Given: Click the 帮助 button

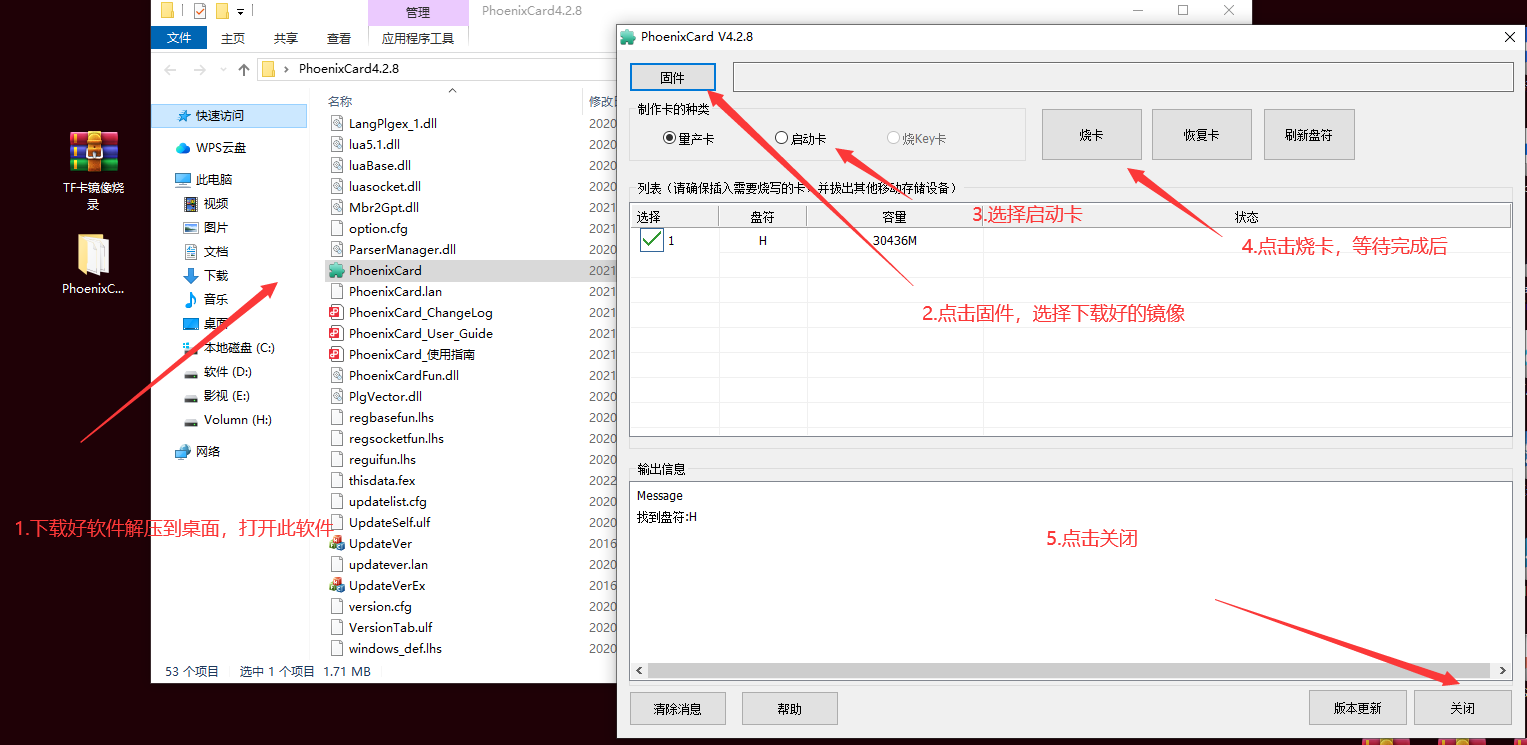Looking at the screenshot, I should click(x=789, y=708).
